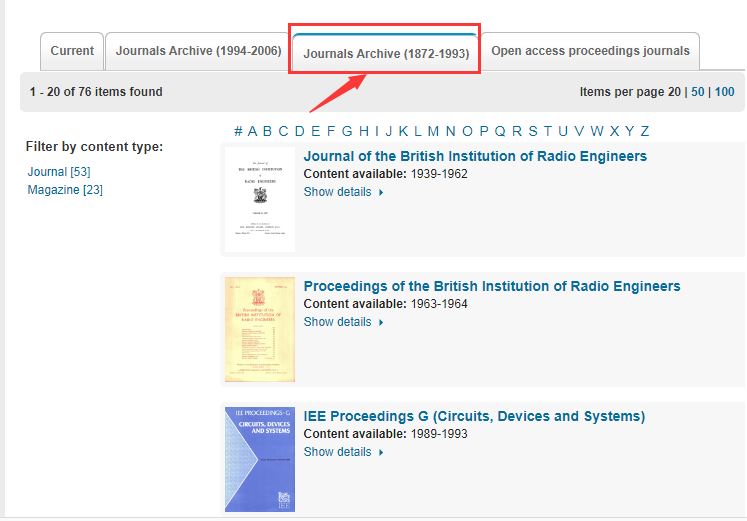The height and width of the screenshot is (521, 747).
Task: Select Journals Archive (1872-1993) tab
Action: (x=386, y=53)
